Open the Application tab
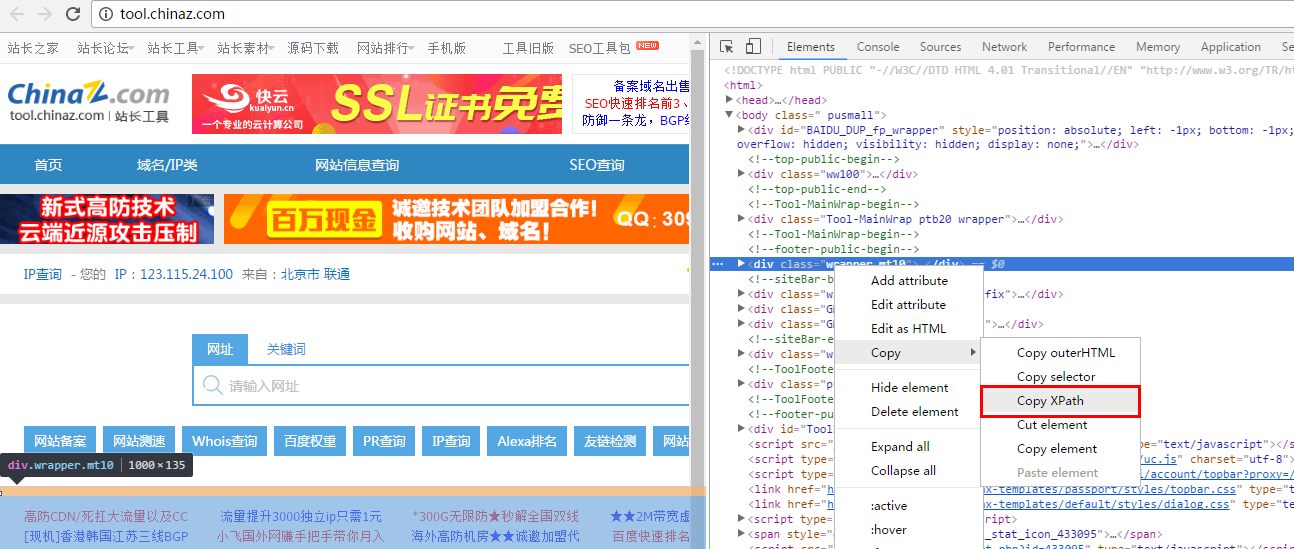Image resolution: width=1294 pixels, height=549 pixels. pyautogui.click(x=1230, y=47)
